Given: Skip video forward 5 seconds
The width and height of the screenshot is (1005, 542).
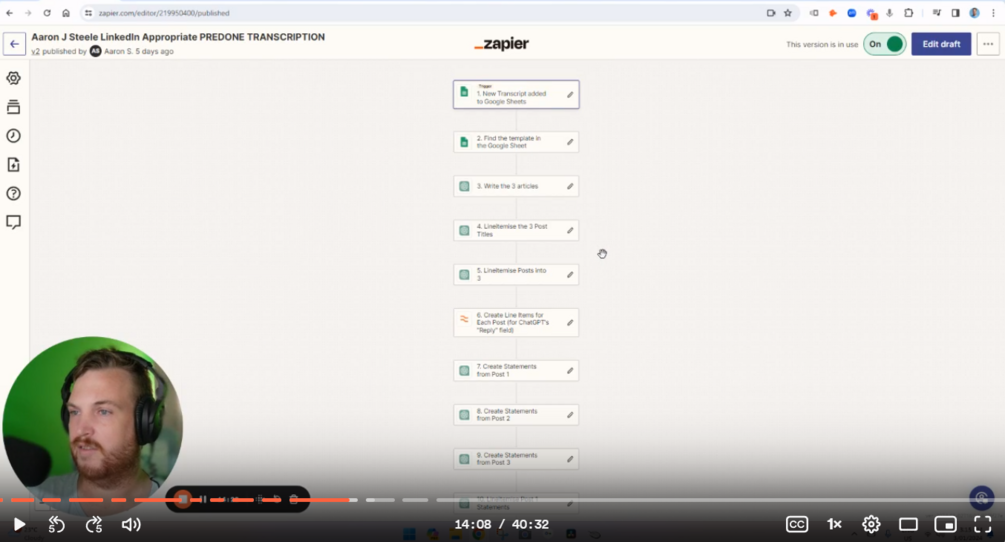Looking at the screenshot, I should pos(94,525).
